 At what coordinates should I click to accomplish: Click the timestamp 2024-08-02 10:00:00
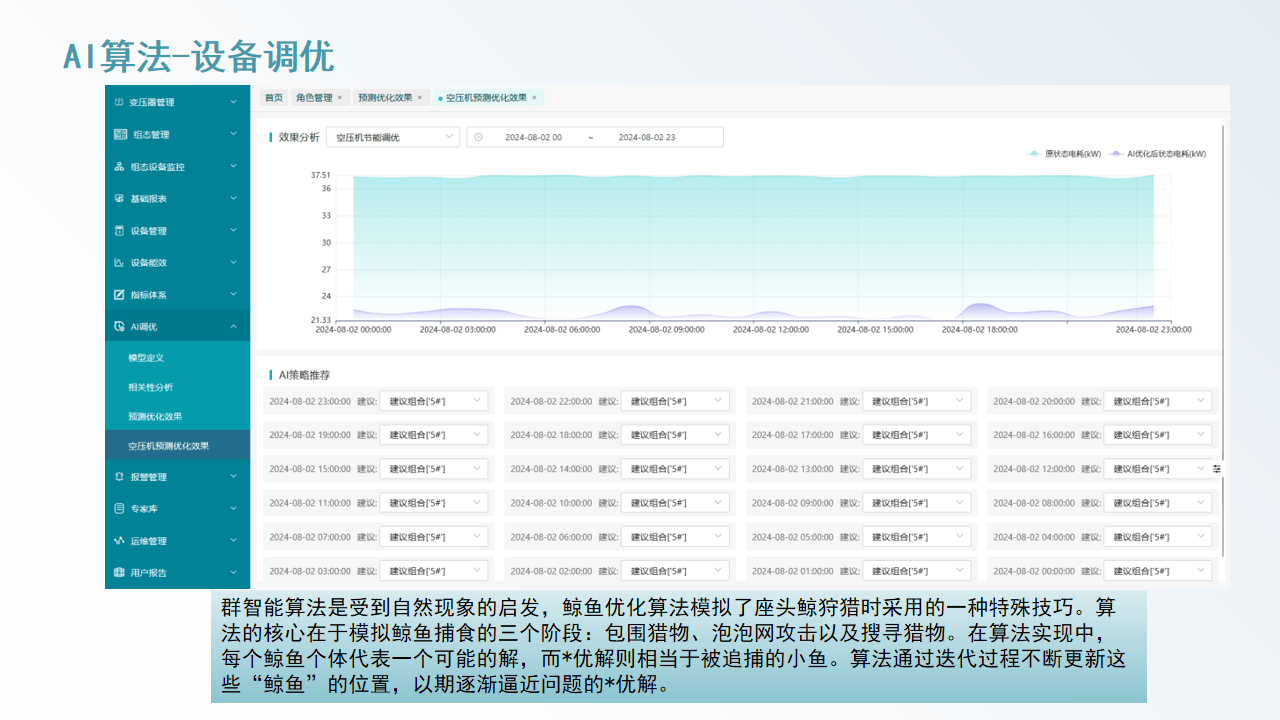click(551, 503)
